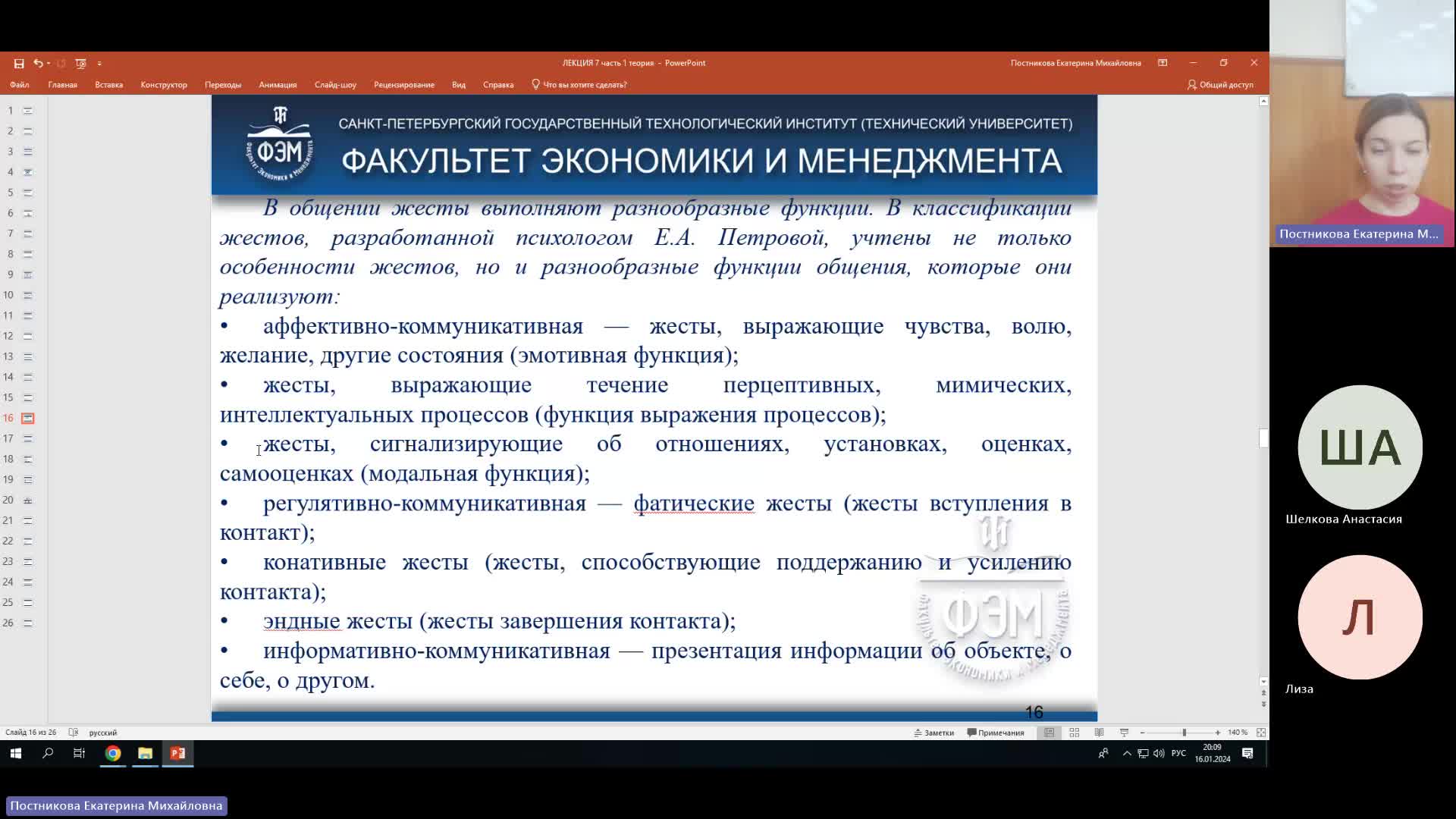Go to next slide double-arrow button
Screen dimensions: 1456x819
click(x=1263, y=704)
